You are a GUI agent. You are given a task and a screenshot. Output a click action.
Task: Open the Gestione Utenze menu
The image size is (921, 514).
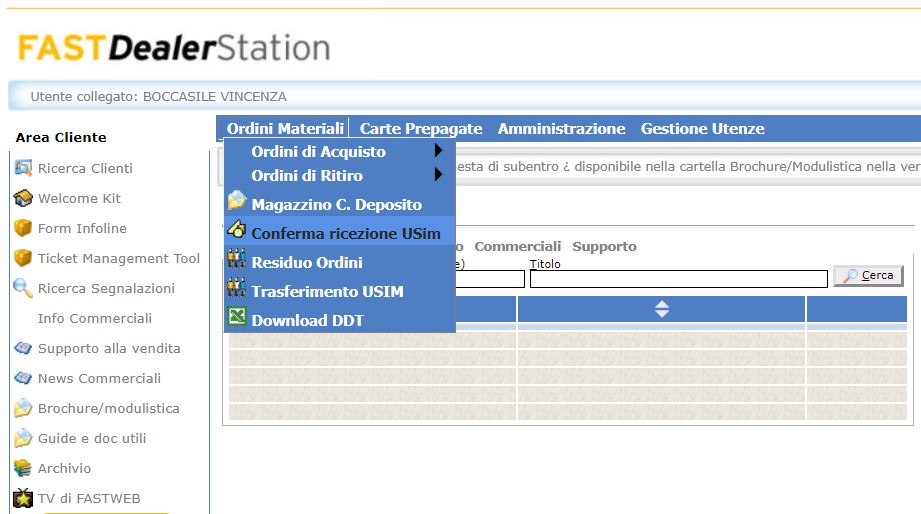pyautogui.click(x=702, y=129)
